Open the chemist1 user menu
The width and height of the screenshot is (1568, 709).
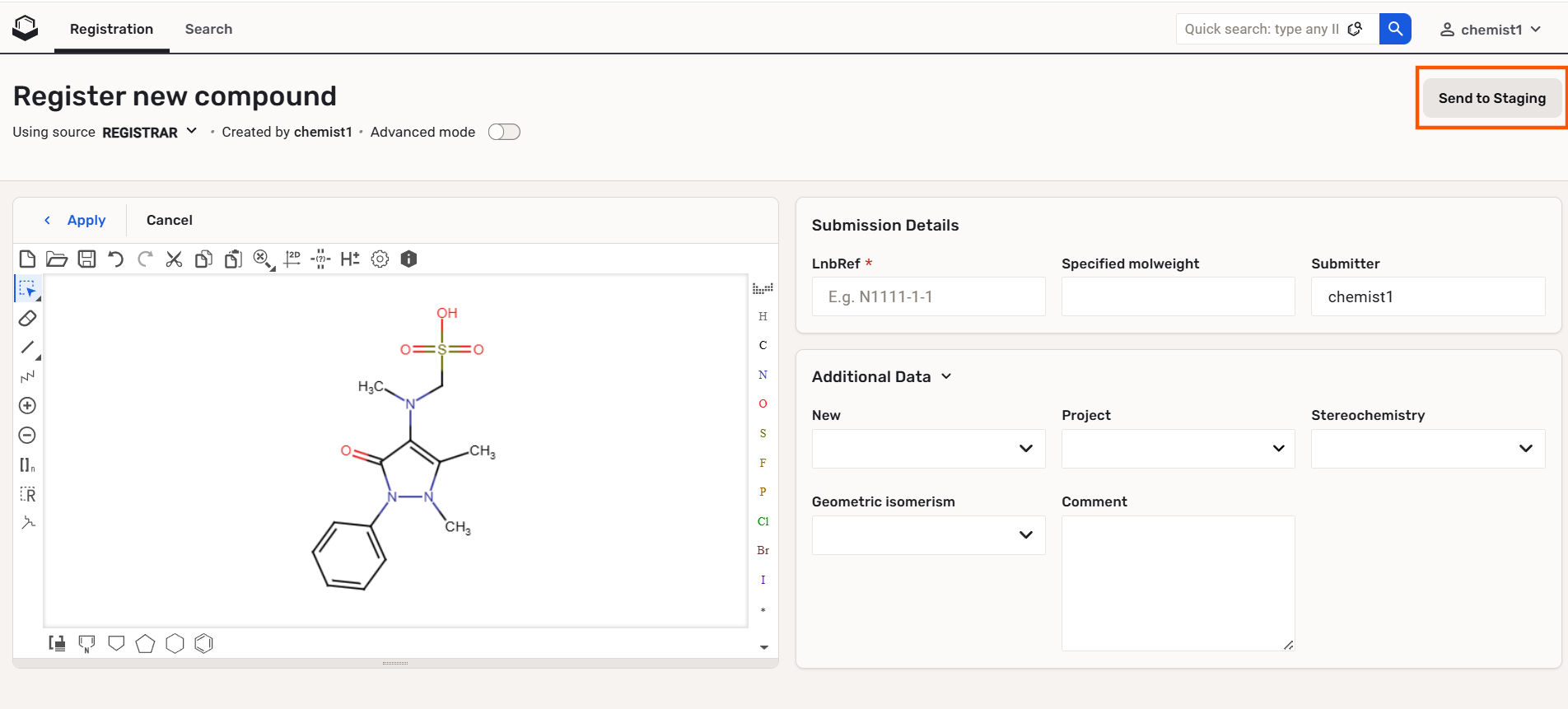1491,30
